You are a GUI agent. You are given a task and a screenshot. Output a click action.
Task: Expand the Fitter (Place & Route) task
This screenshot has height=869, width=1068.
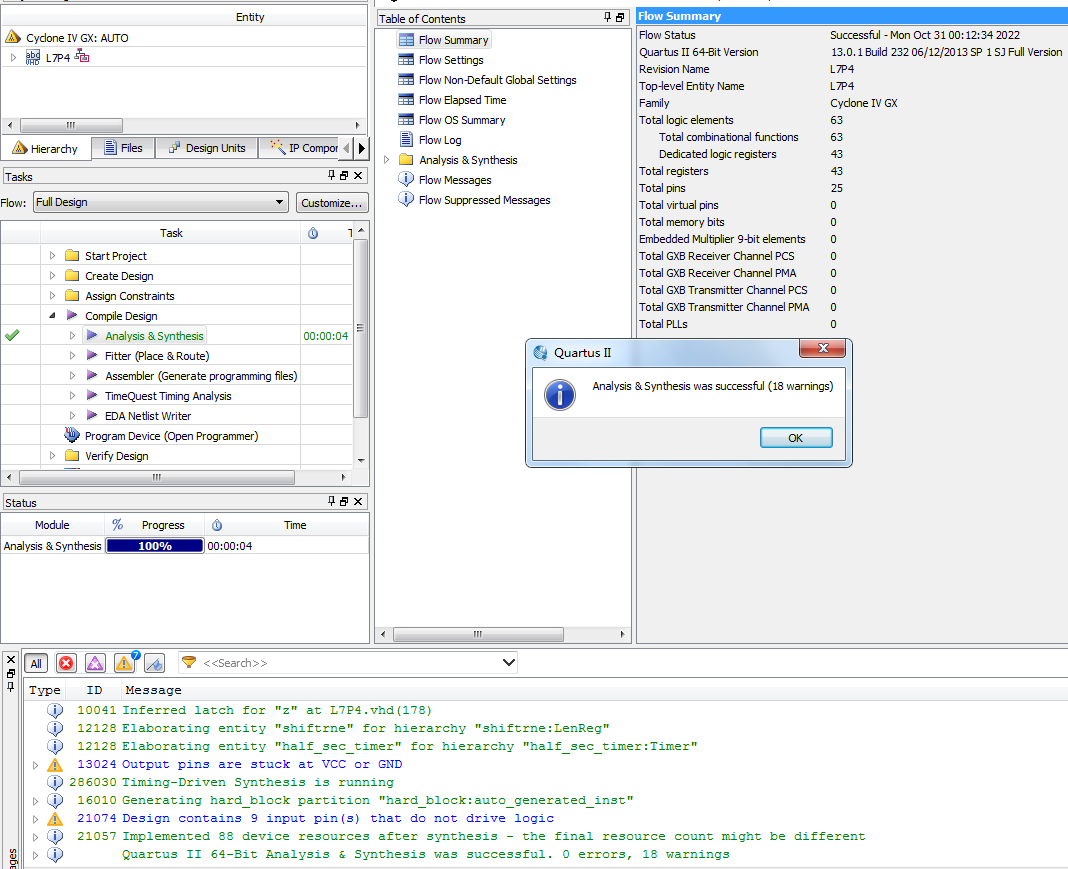72,356
